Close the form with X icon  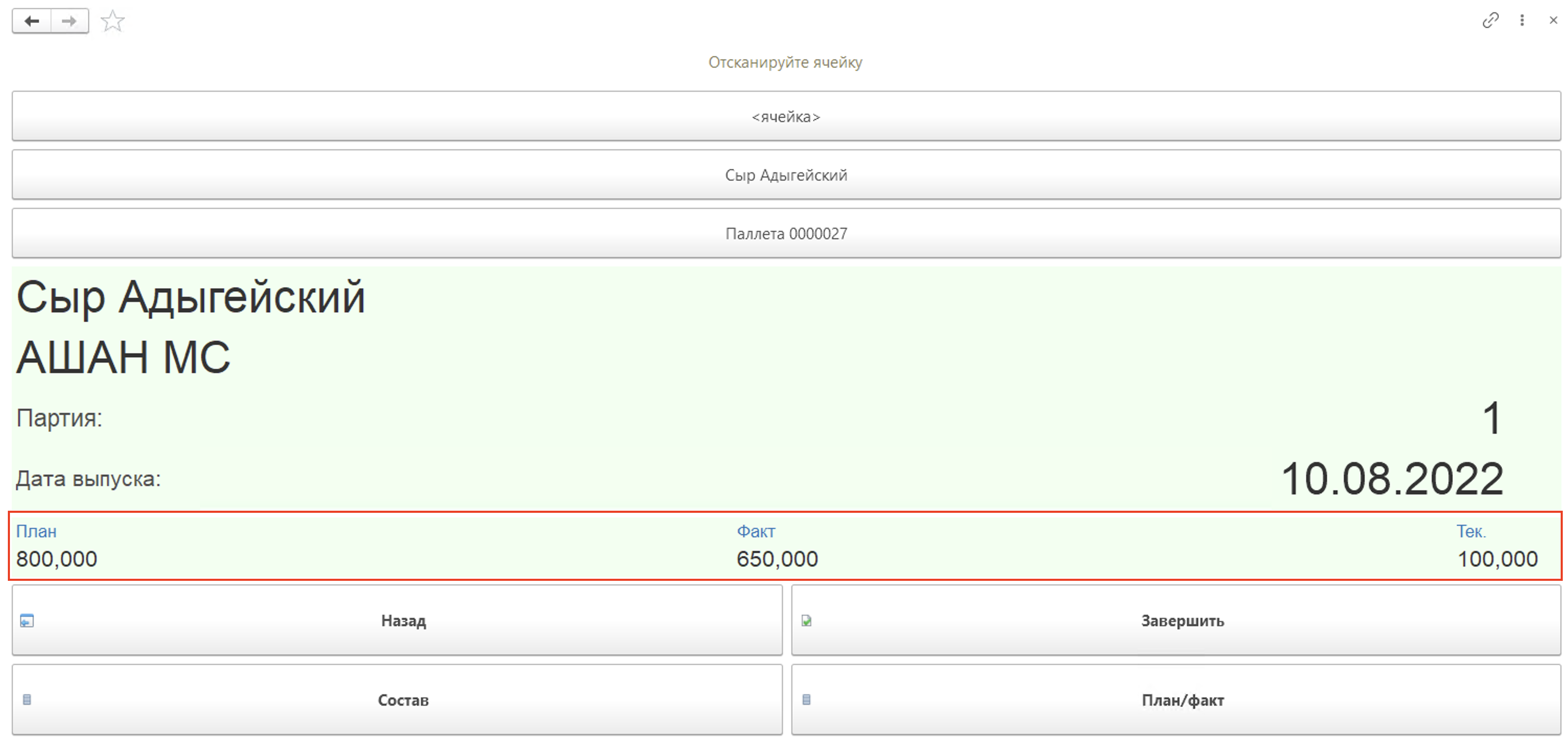pos(1553,21)
